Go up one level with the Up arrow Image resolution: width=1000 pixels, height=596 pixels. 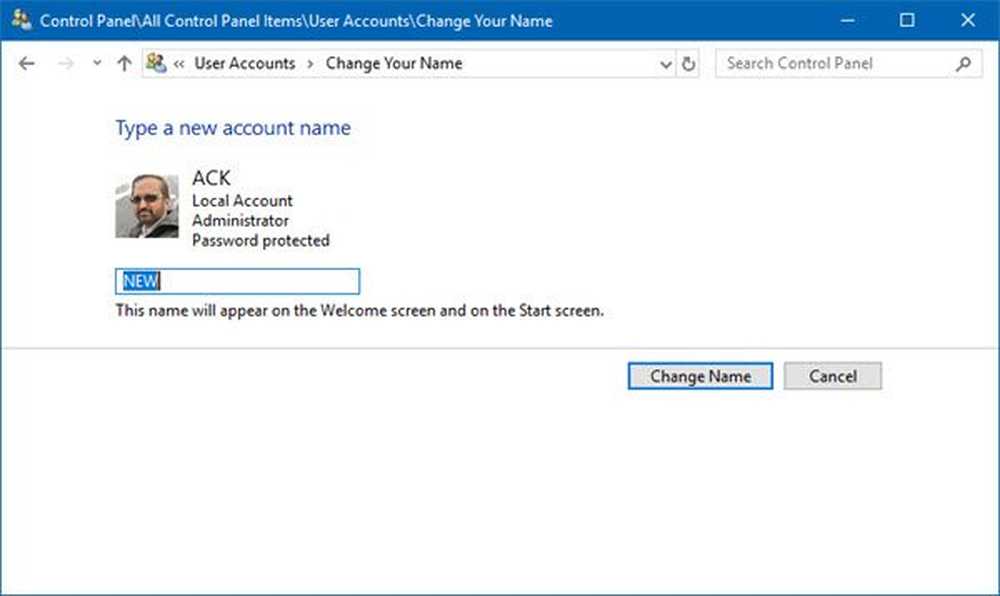tap(124, 64)
